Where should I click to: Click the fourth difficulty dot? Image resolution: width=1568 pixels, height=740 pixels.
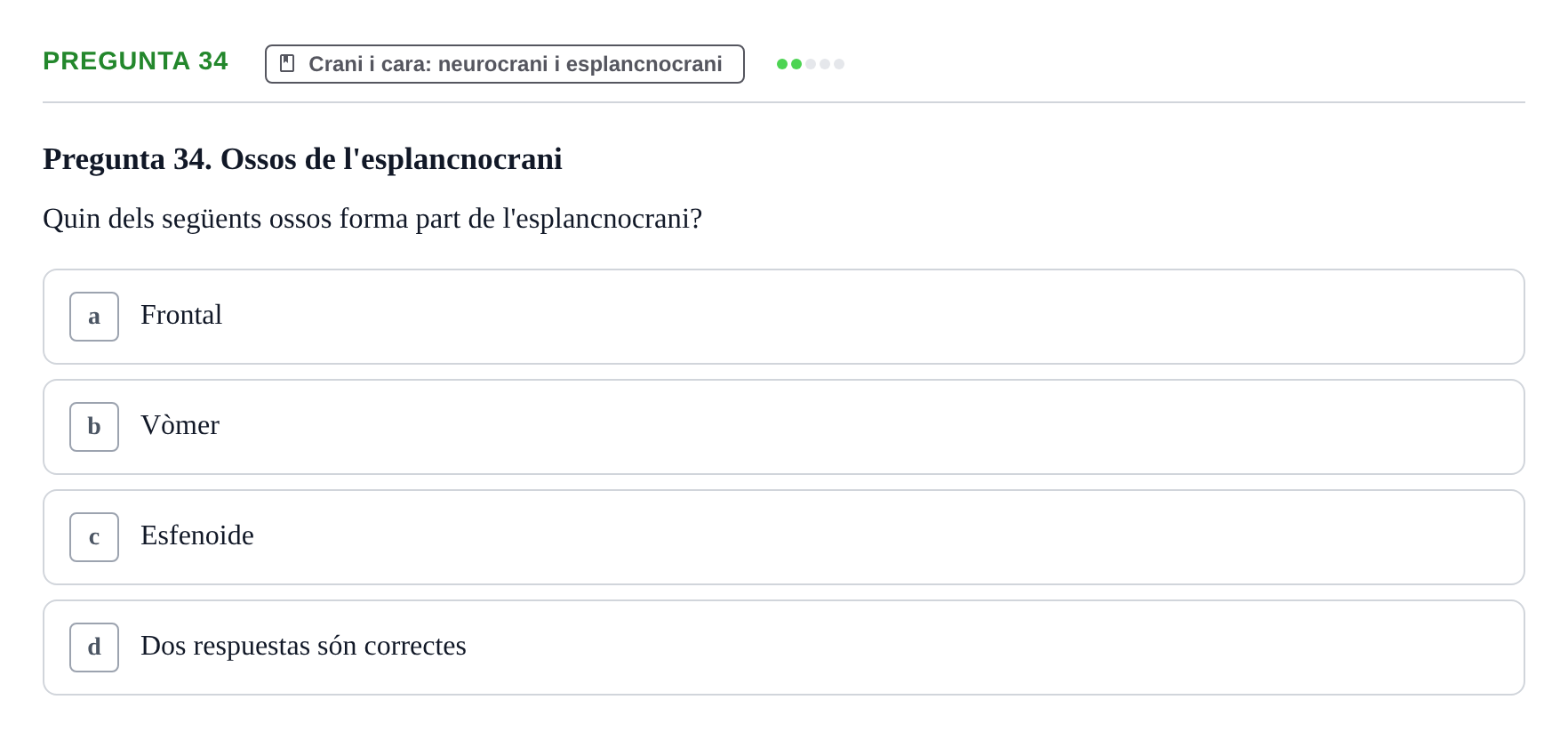[825, 64]
